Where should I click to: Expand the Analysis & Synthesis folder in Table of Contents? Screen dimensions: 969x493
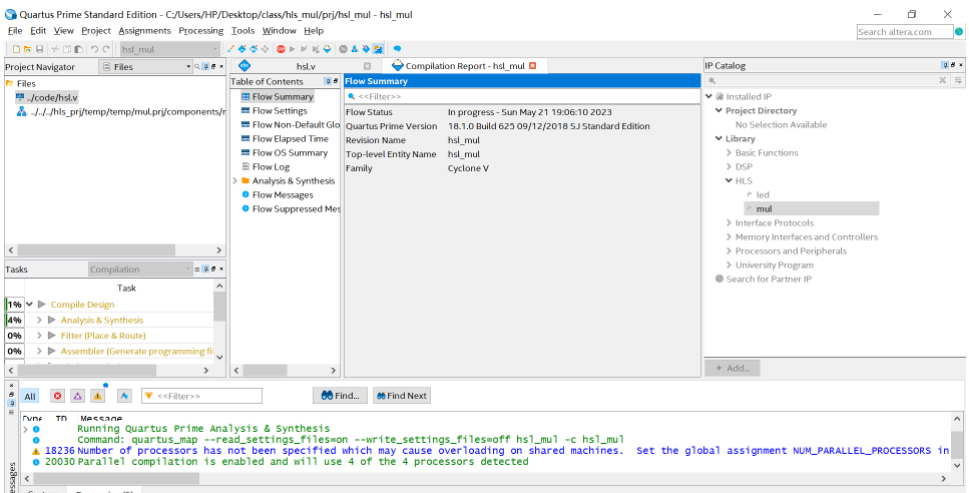pos(235,181)
